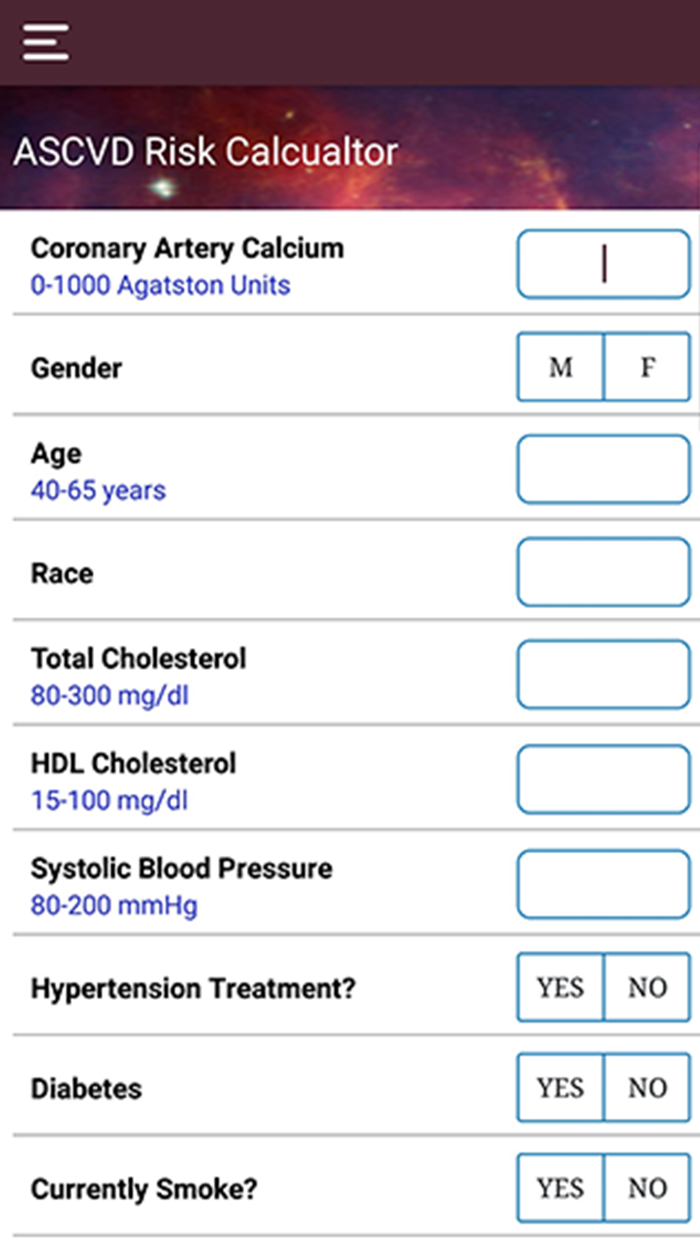Image resolution: width=700 pixels, height=1244 pixels.
Task: Open the Race selection field
Action: pos(603,573)
